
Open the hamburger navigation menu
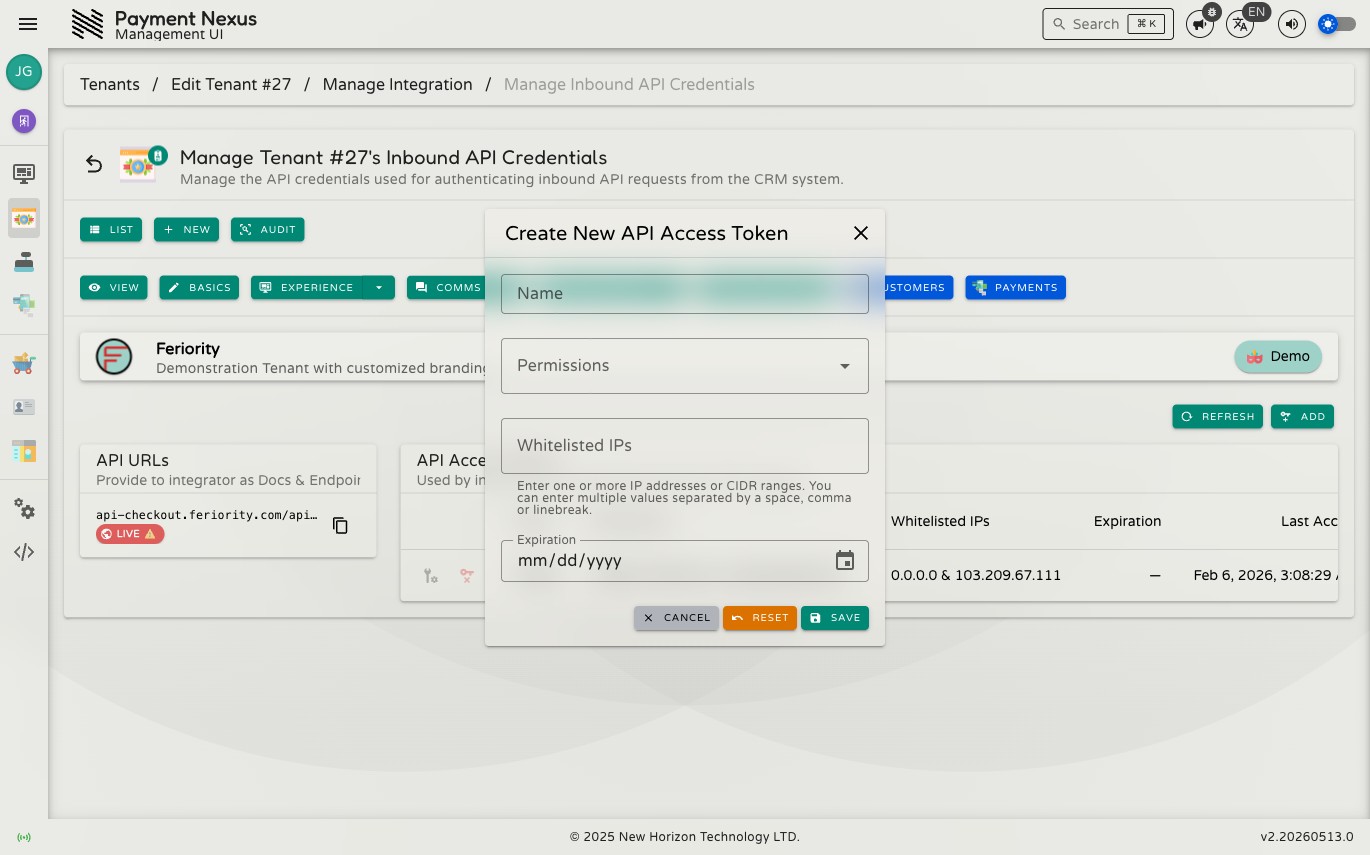pyautogui.click(x=28, y=24)
